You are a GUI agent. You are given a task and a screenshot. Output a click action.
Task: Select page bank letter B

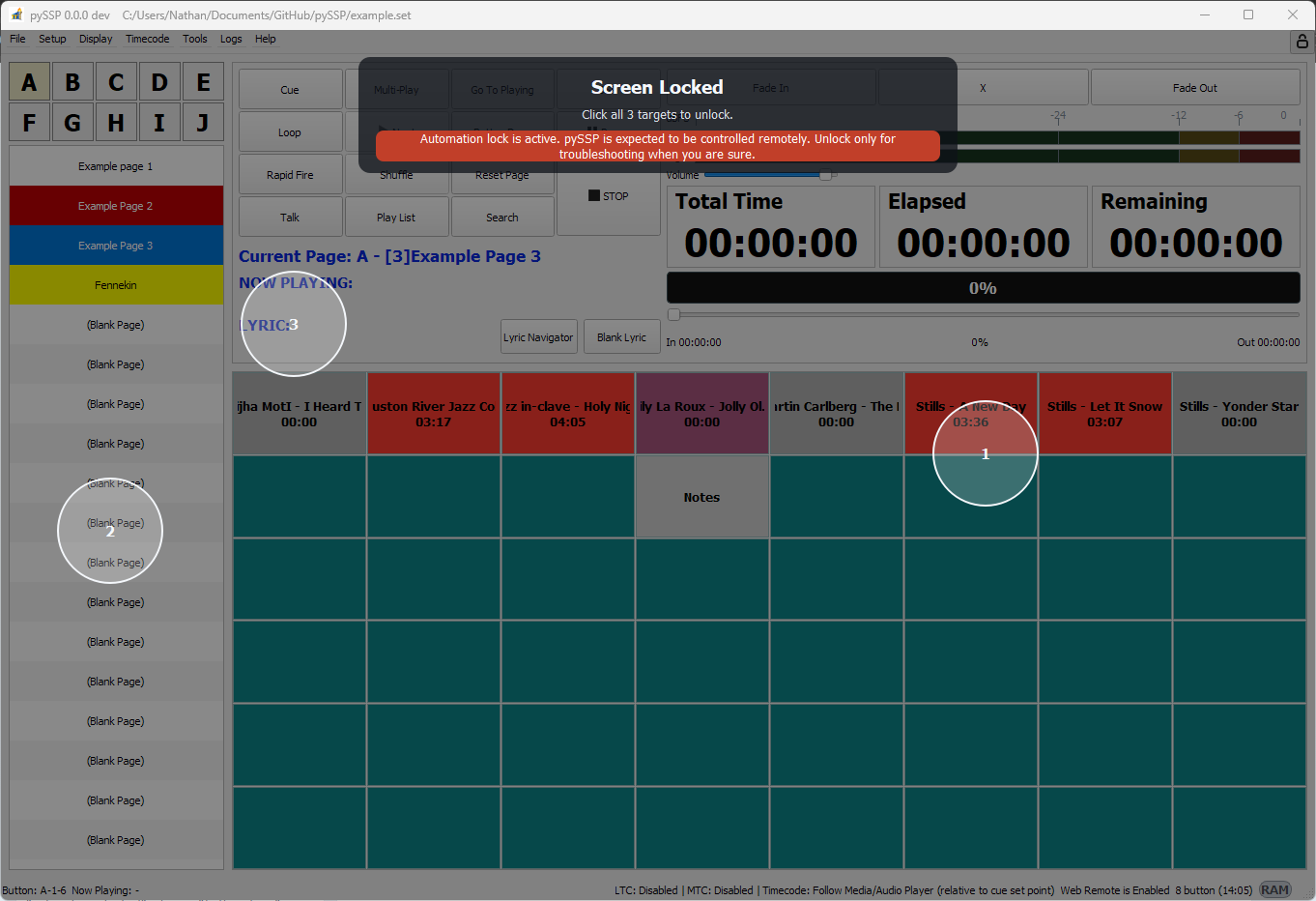(x=72, y=82)
